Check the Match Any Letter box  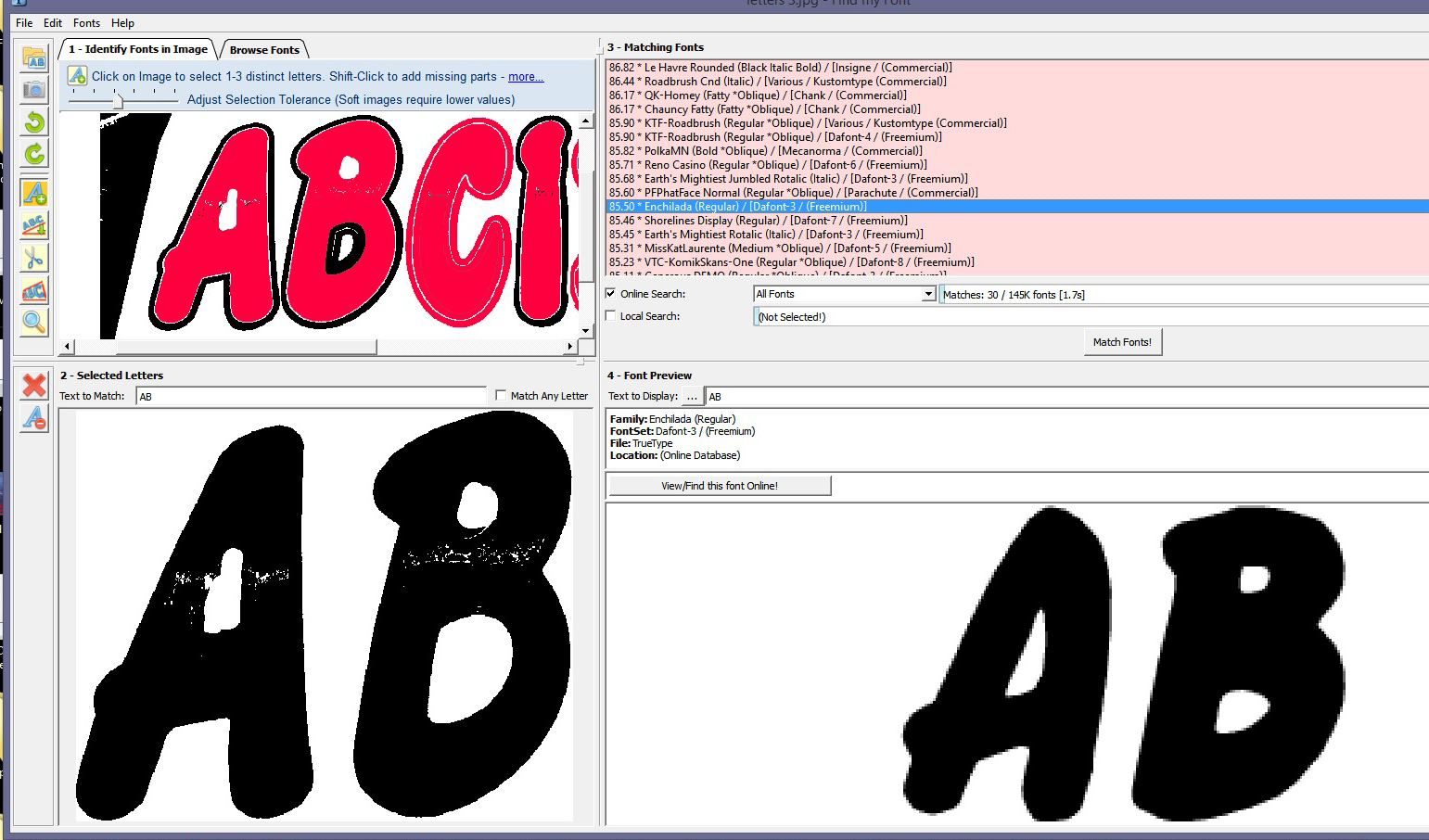(x=501, y=395)
